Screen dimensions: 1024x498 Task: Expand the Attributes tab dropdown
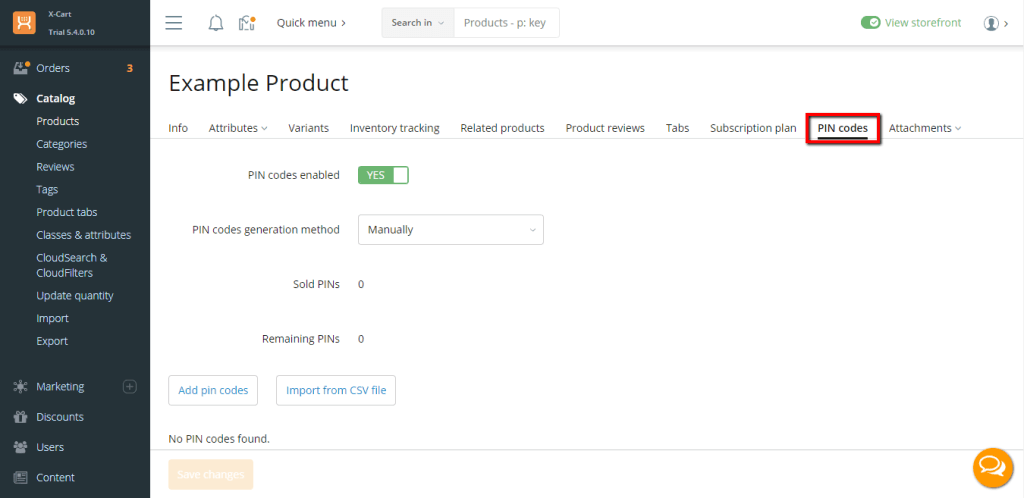238,128
